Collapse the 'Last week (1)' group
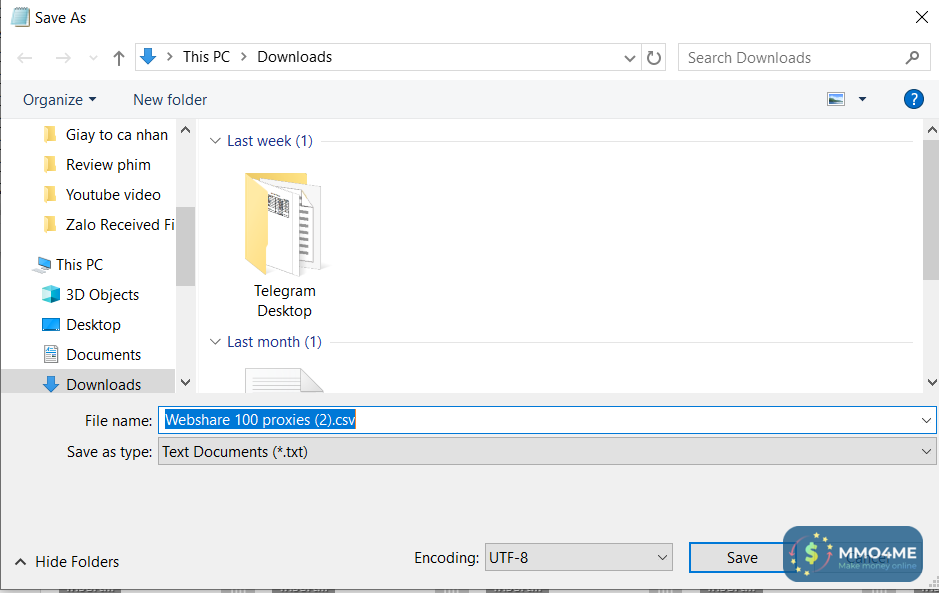The image size is (939, 593). pos(215,141)
